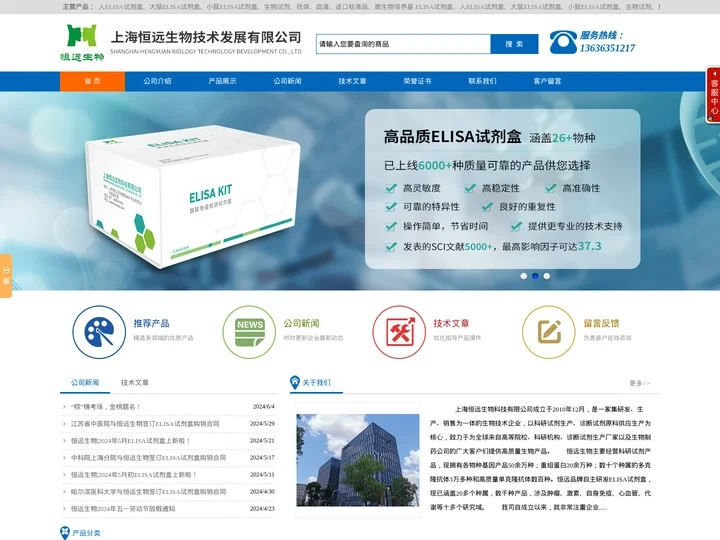
Task: Click the blue 搜索 search button
Action: pos(514,44)
